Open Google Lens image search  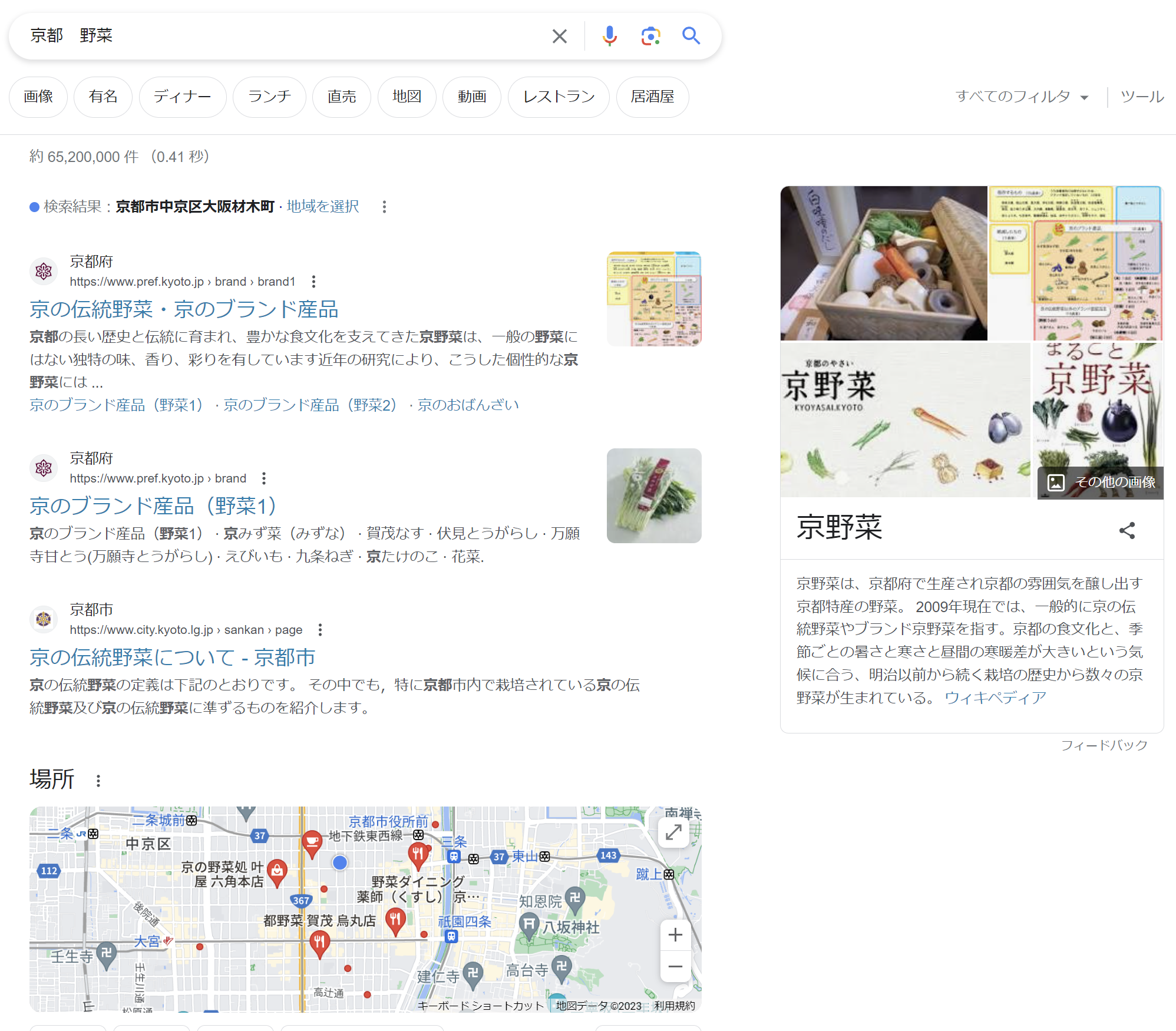tap(650, 37)
